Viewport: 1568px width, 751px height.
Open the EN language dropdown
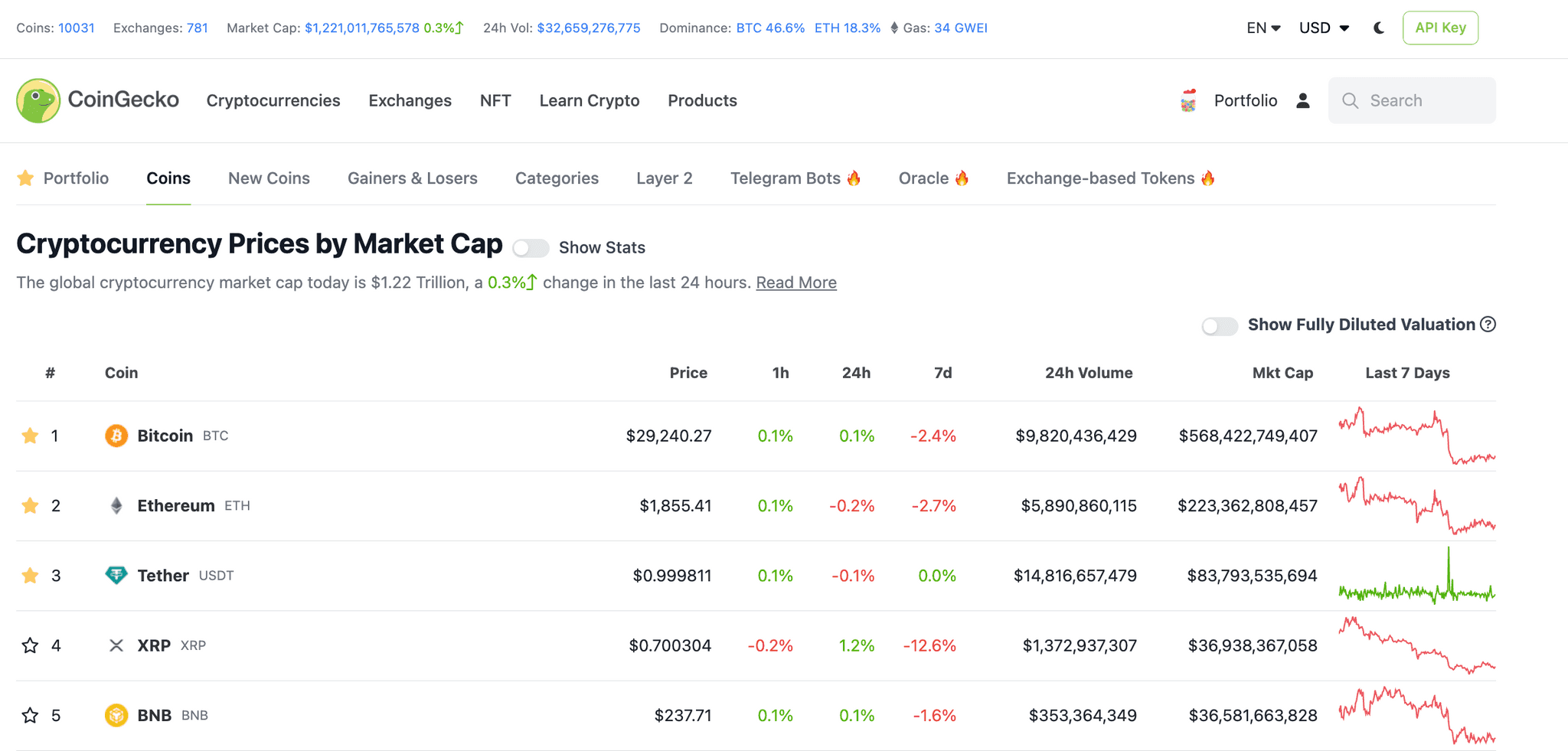pyautogui.click(x=1262, y=28)
